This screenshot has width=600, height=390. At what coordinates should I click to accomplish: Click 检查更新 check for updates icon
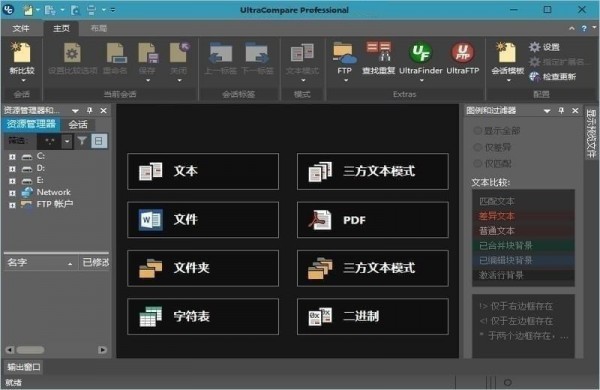point(535,77)
